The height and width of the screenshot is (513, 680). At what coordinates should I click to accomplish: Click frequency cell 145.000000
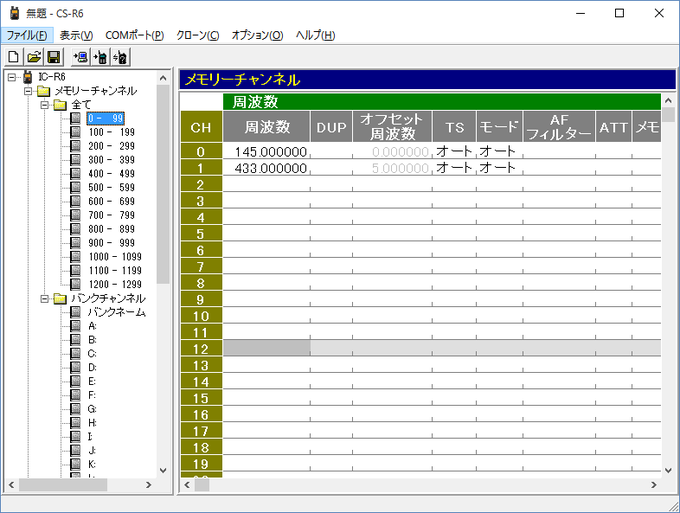tap(267, 152)
